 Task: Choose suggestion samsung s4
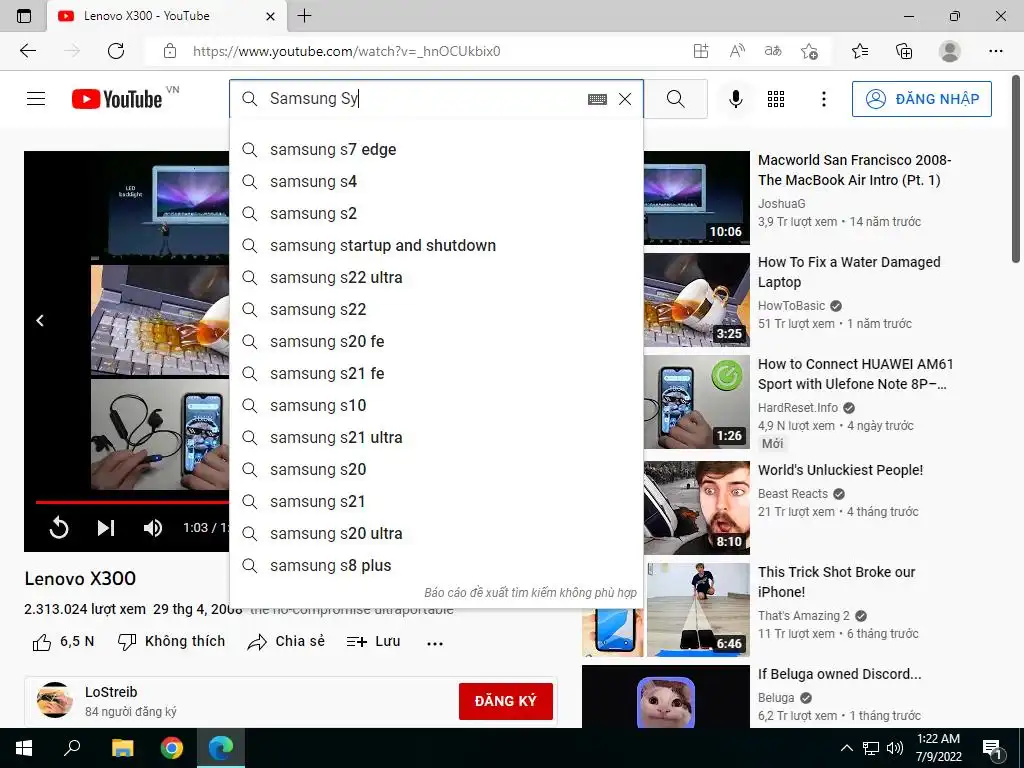436,182
